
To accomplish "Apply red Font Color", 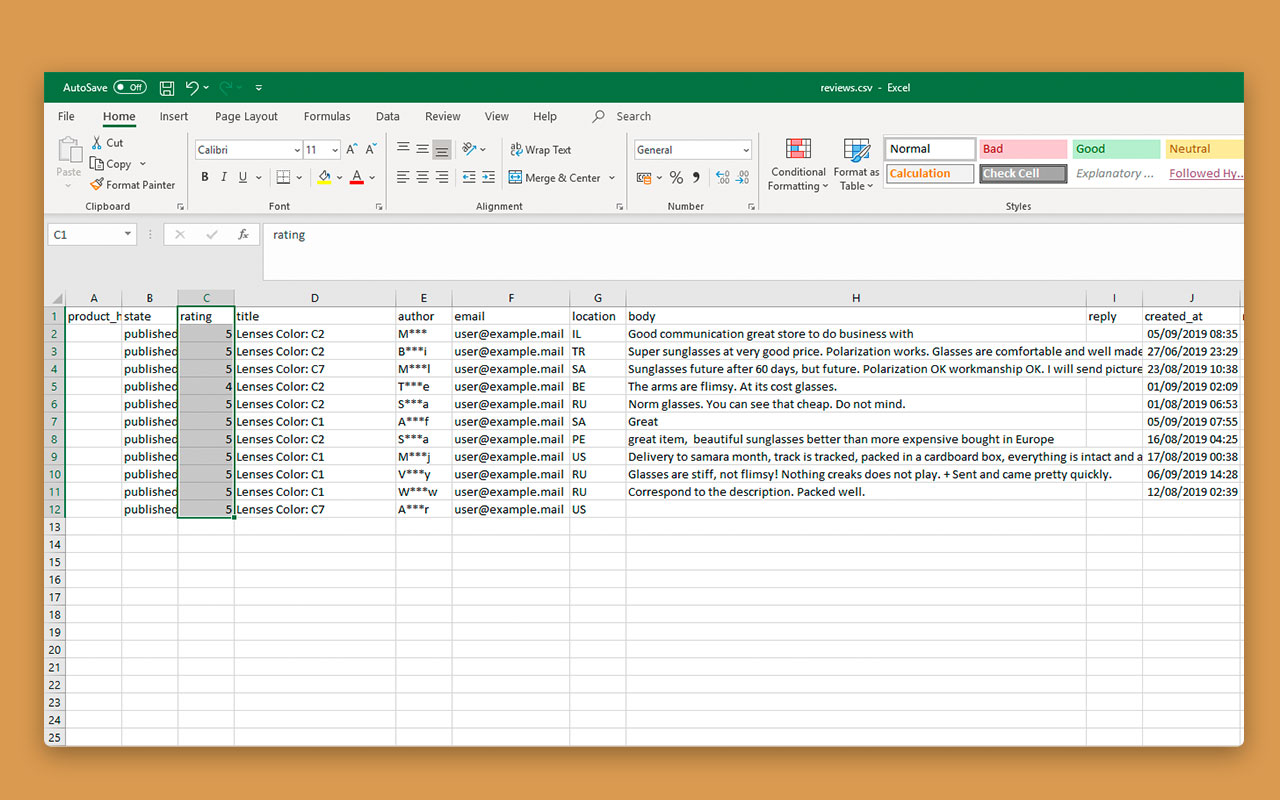I will tap(357, 178).
